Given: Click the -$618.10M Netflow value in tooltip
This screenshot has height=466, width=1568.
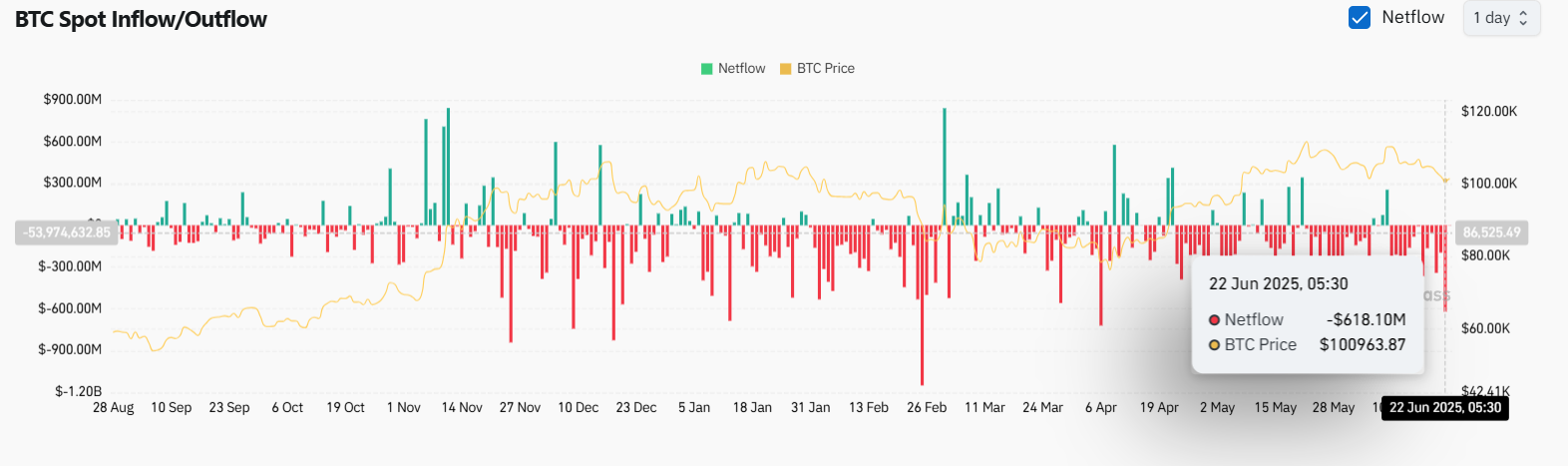Looking at the screenshot, I should [1366, 320].
